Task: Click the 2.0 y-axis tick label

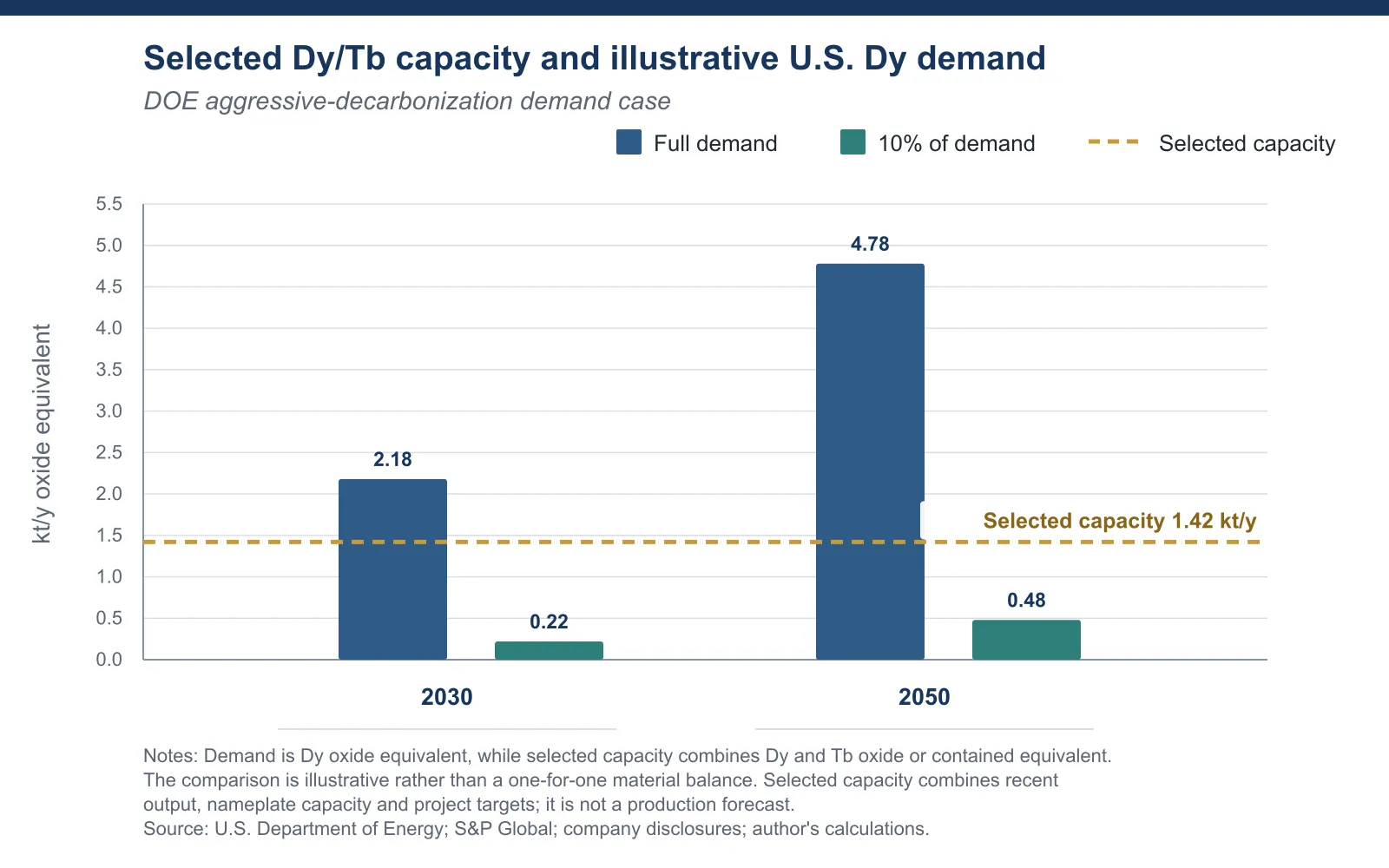Action: coord(109,494)
